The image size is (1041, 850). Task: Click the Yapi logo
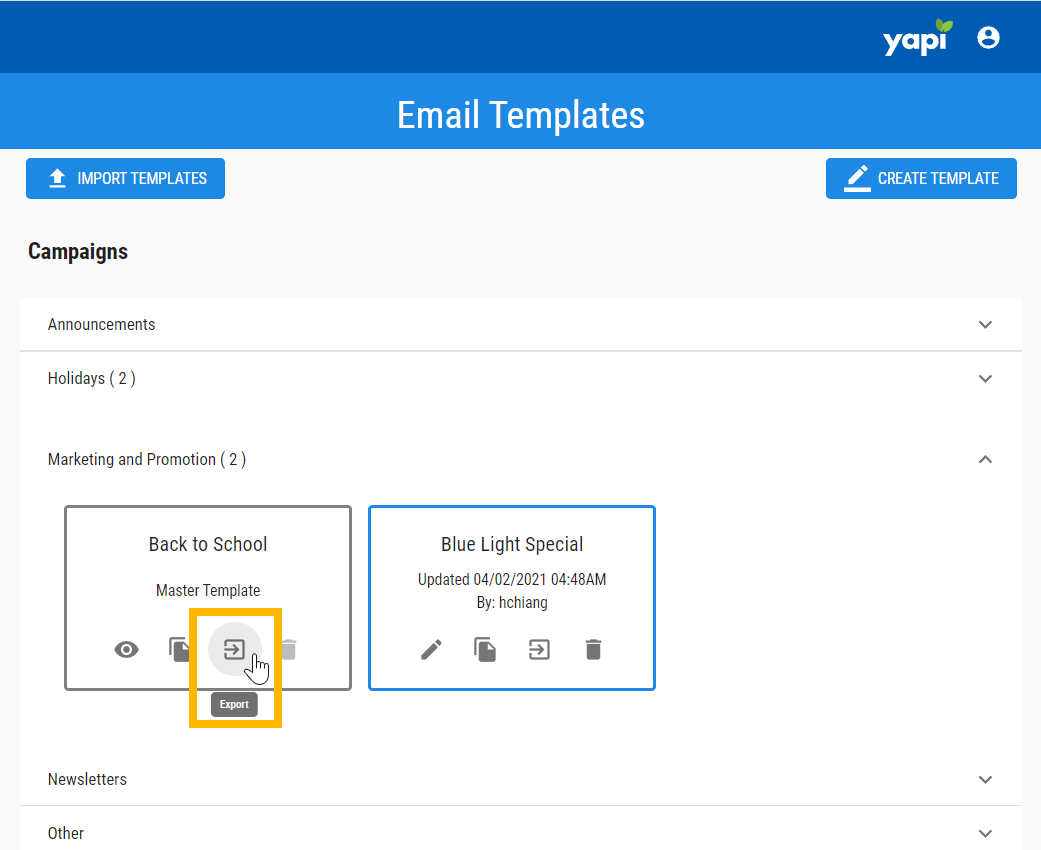tap(917, 38)
